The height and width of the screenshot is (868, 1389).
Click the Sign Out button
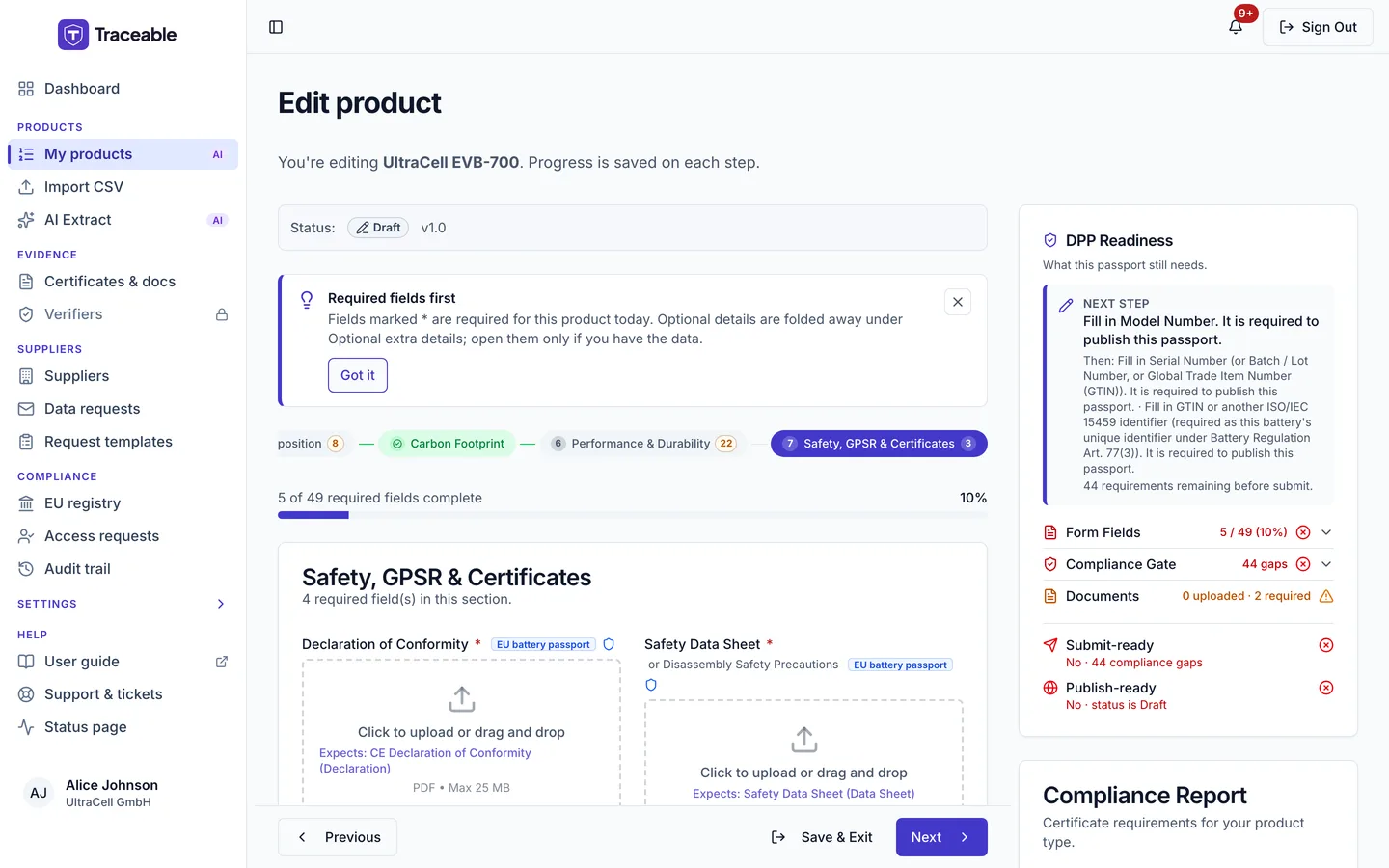1318,27
